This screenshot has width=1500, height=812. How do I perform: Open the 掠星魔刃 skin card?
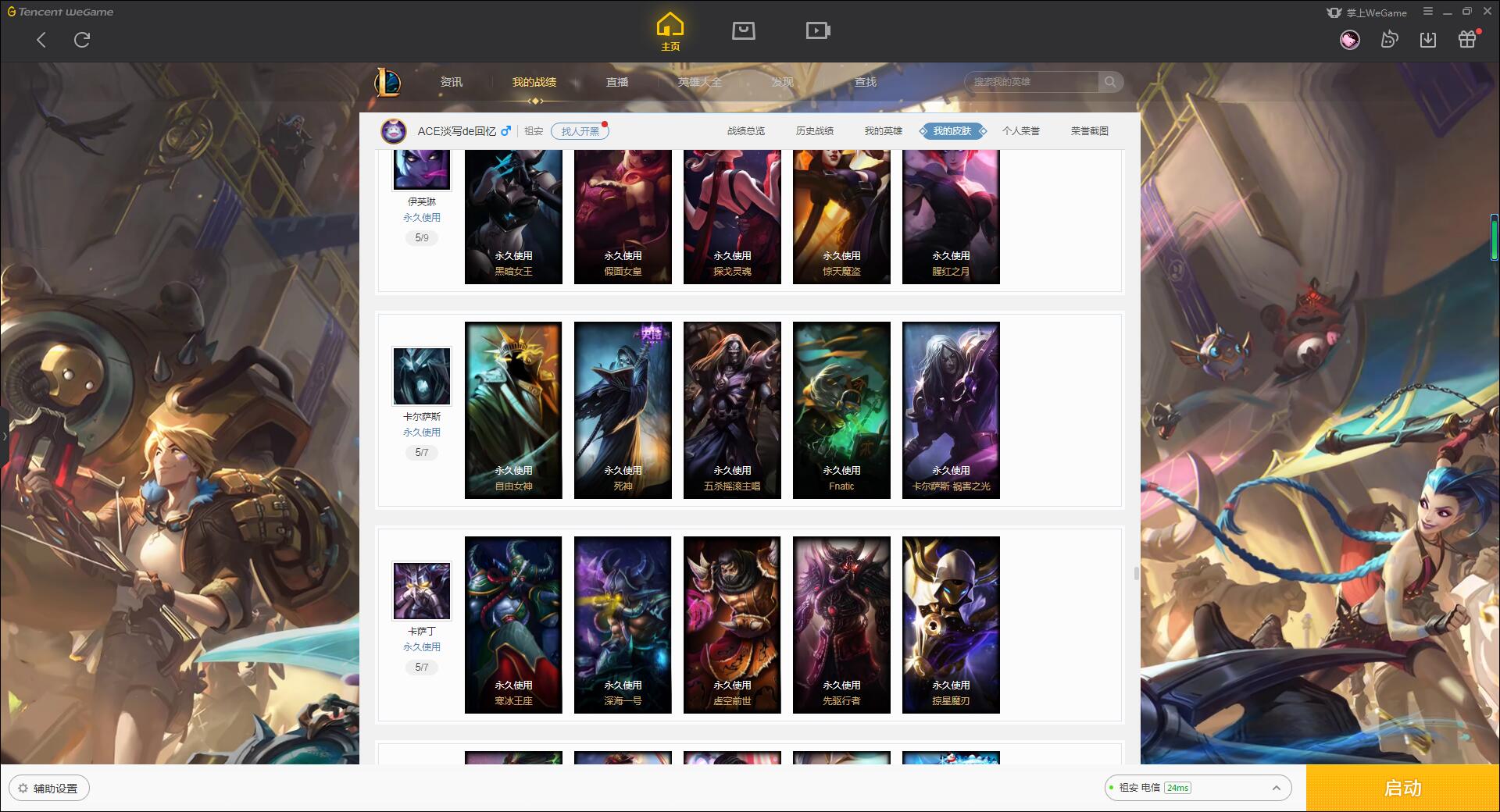(951, 625)
